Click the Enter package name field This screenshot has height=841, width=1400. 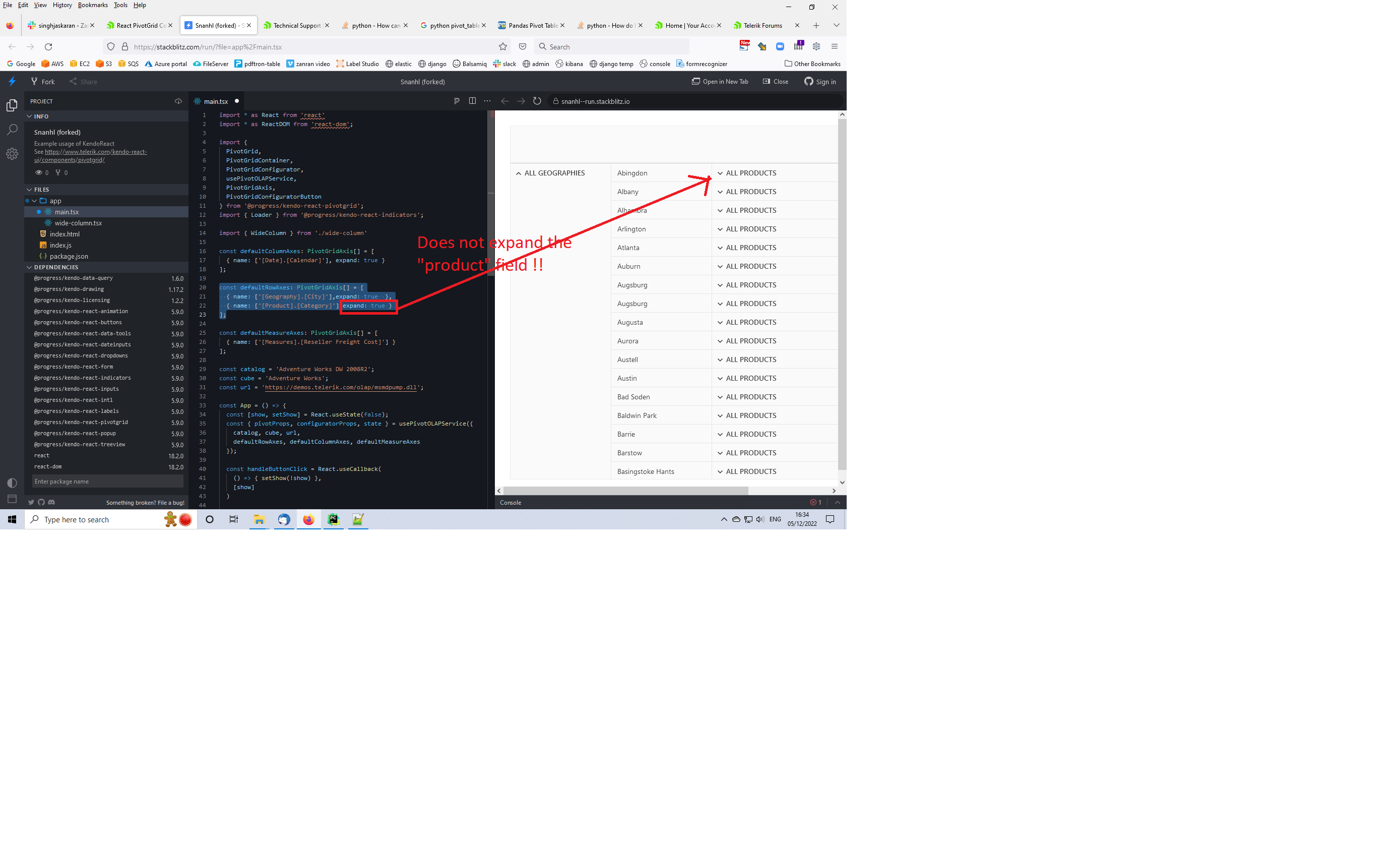coord(107,482)
